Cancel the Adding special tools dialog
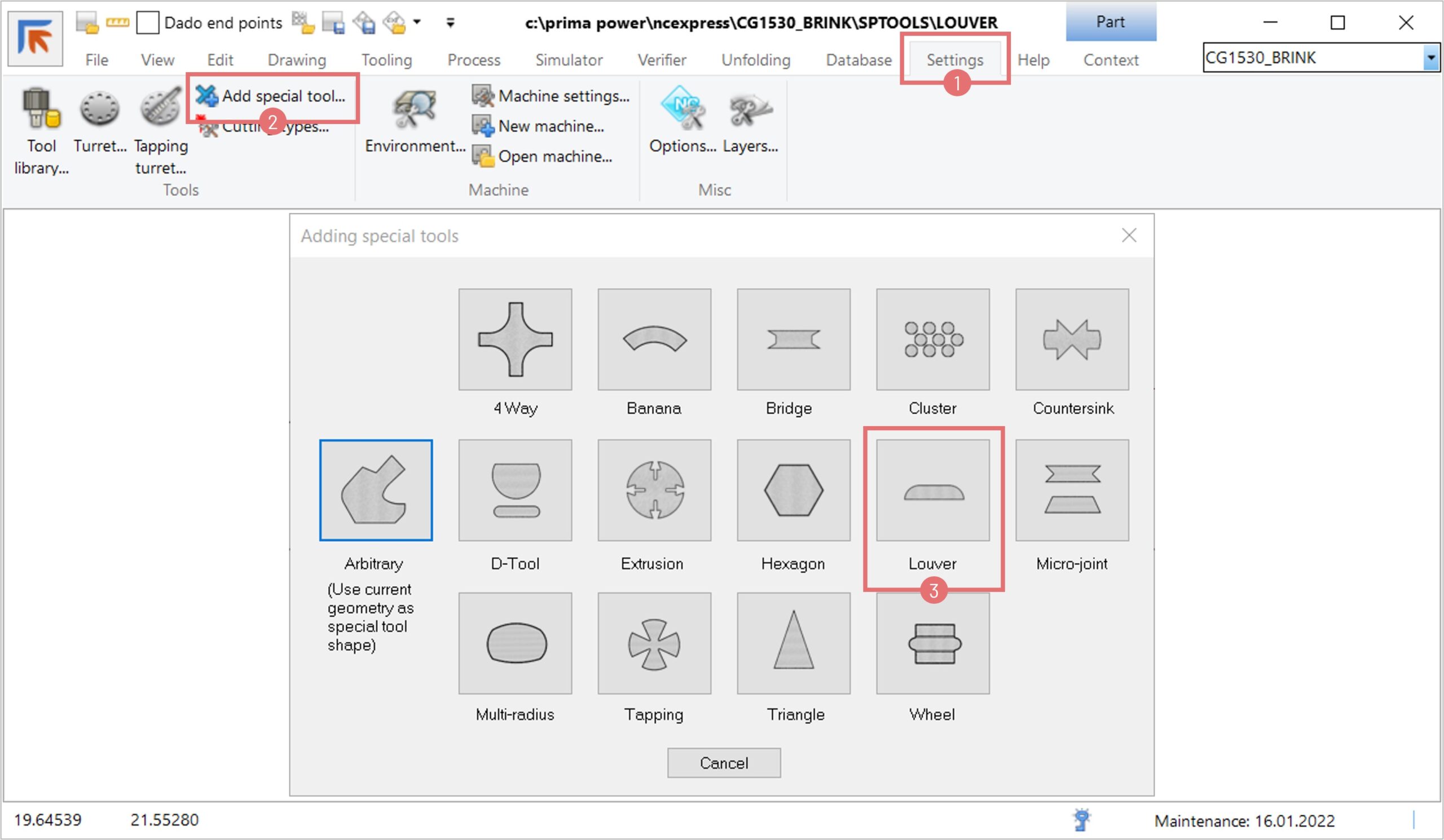 tap(723, 763)
